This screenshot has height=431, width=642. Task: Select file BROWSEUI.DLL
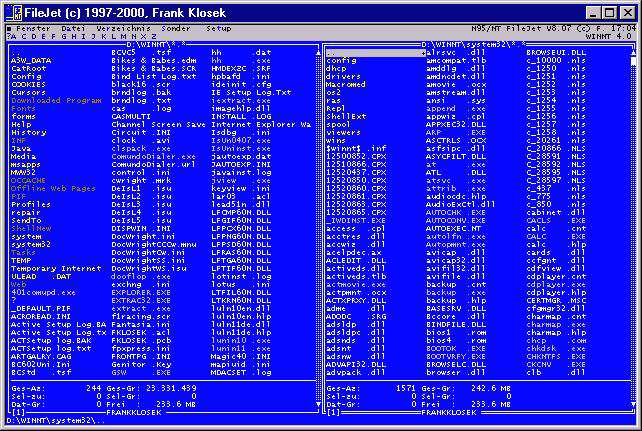(x=556, y=53)
